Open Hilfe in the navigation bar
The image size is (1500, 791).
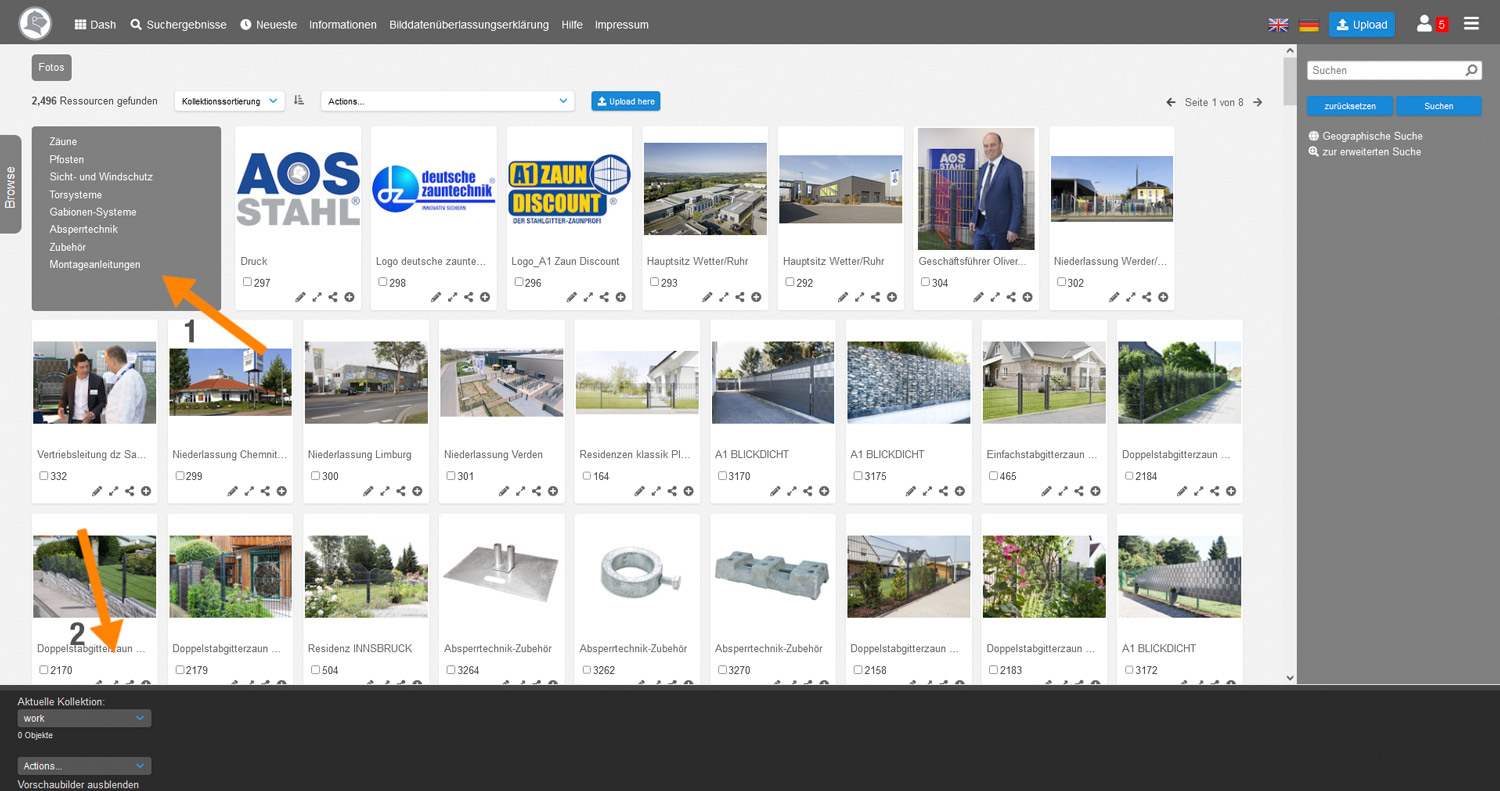point(572,25)
